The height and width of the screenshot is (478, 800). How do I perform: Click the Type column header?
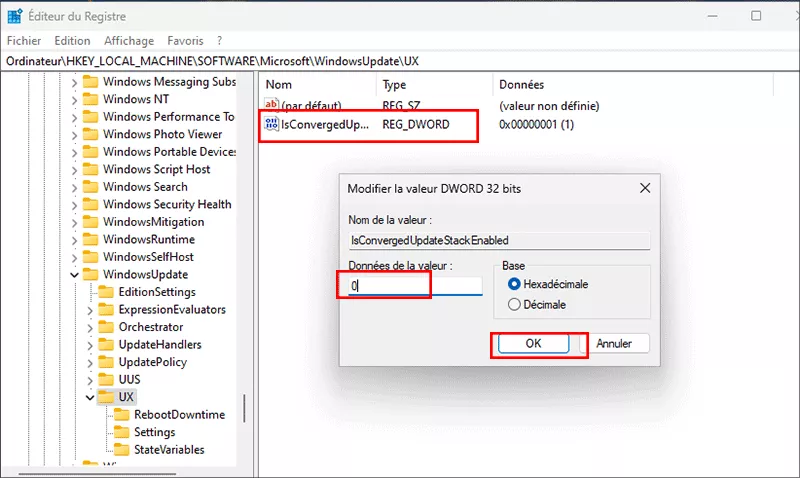tap(435, 85)
